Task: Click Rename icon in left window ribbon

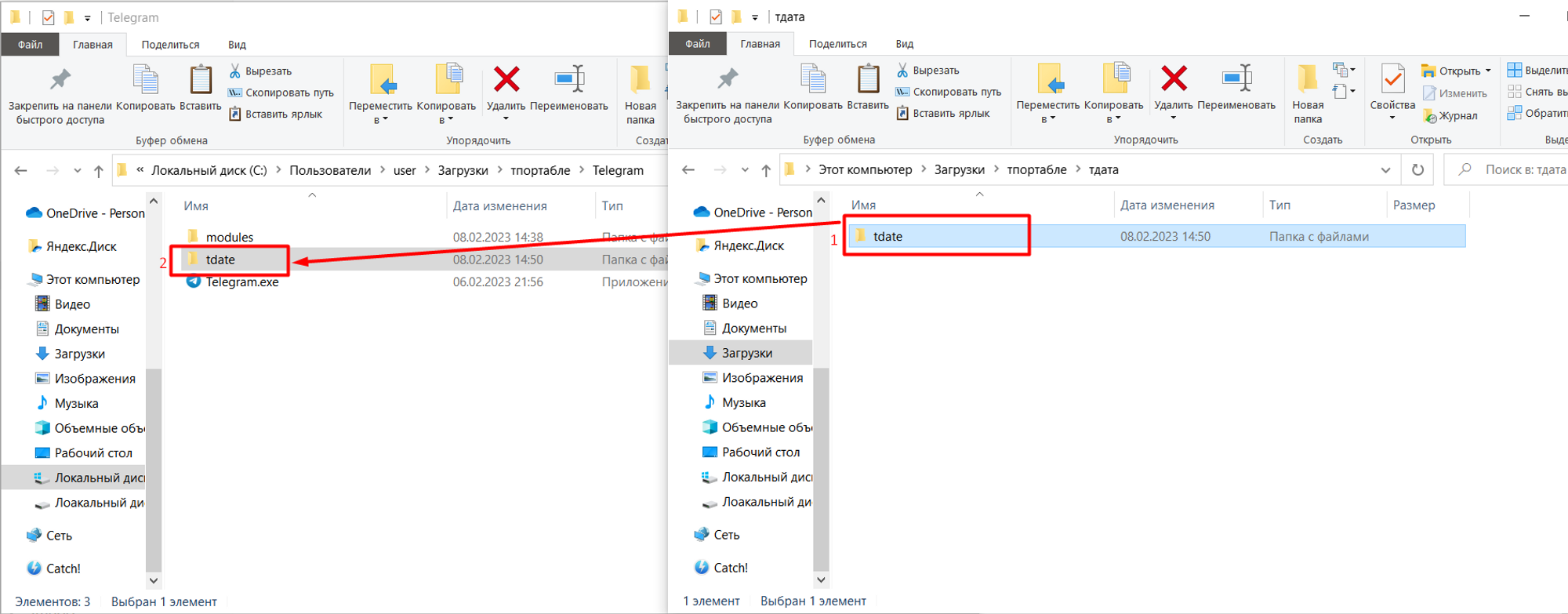Action: pos(569,79)
